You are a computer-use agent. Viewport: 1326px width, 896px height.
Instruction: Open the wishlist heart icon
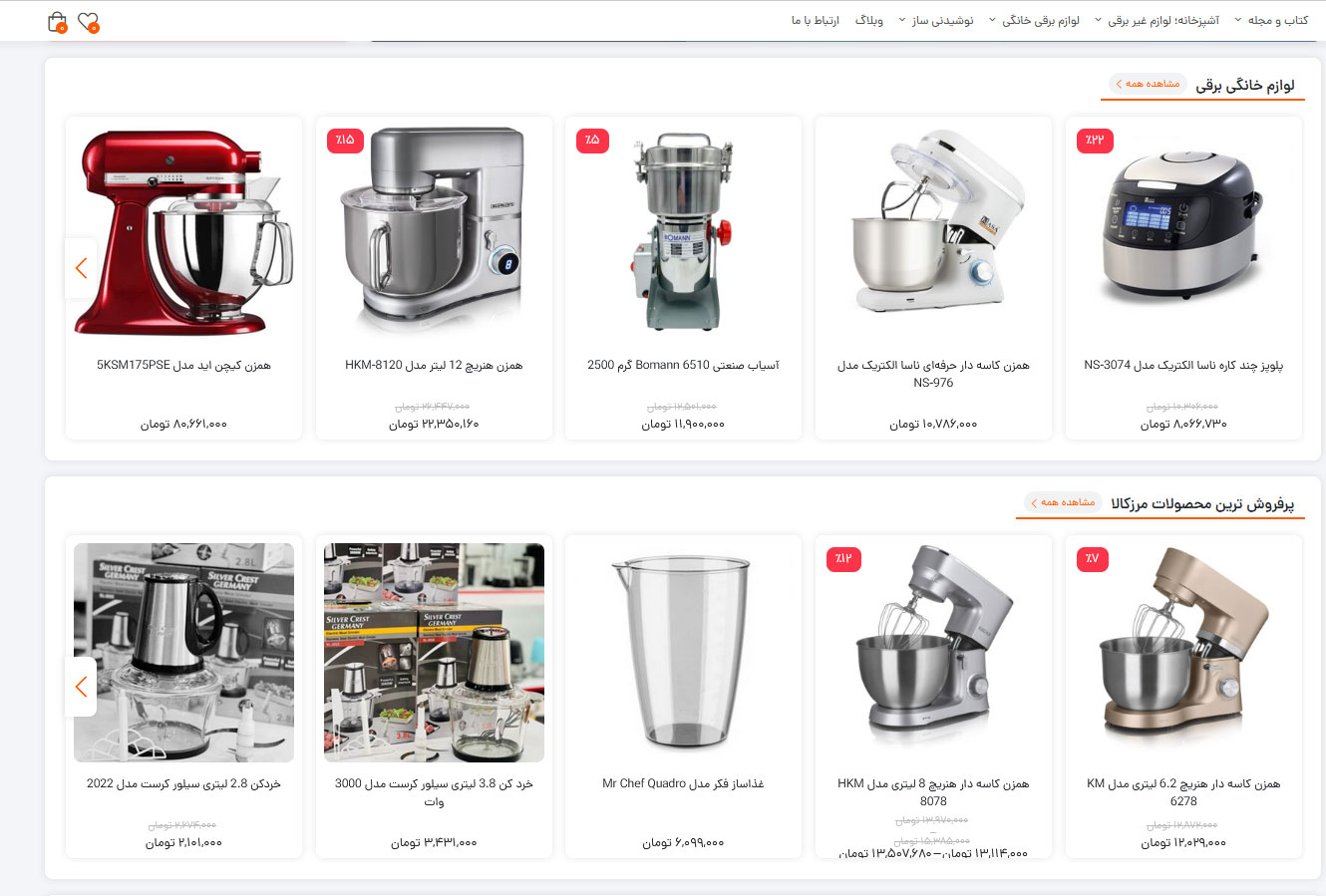[89, 21]
